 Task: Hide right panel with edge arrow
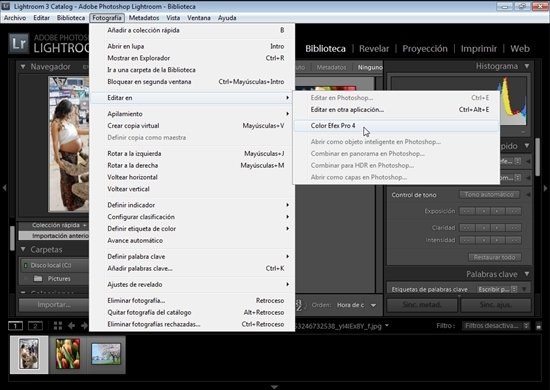tap(546, 188)
